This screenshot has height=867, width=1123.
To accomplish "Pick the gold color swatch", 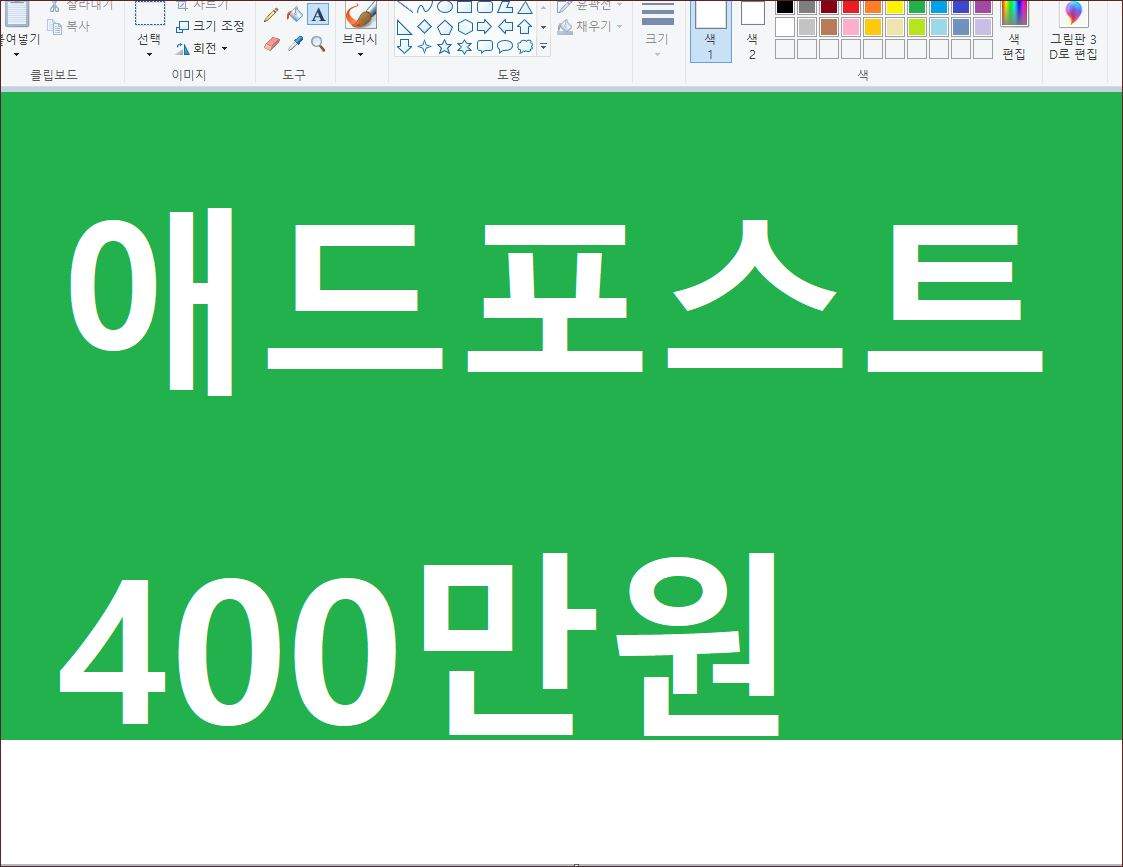I will coord(873,27).
